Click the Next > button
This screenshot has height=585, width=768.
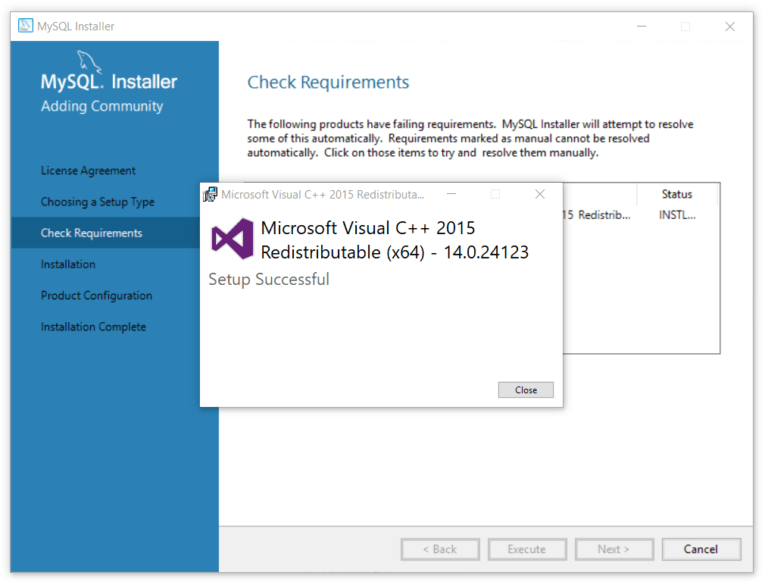[614, 549]
